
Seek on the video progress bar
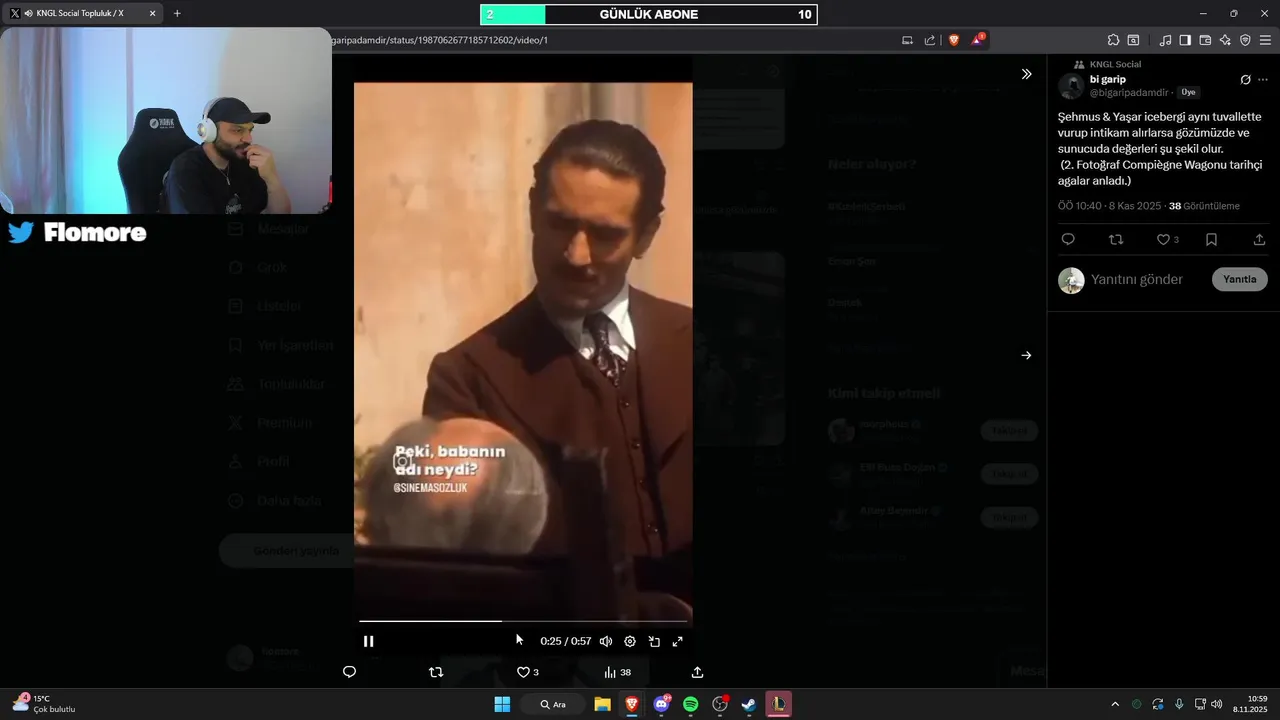(524, 621)
